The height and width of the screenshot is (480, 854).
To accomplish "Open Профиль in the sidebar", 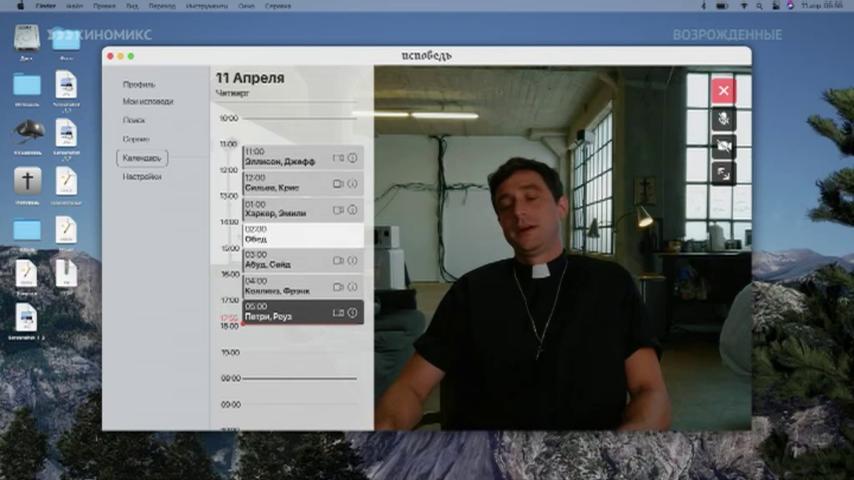I will pos(139,84).
